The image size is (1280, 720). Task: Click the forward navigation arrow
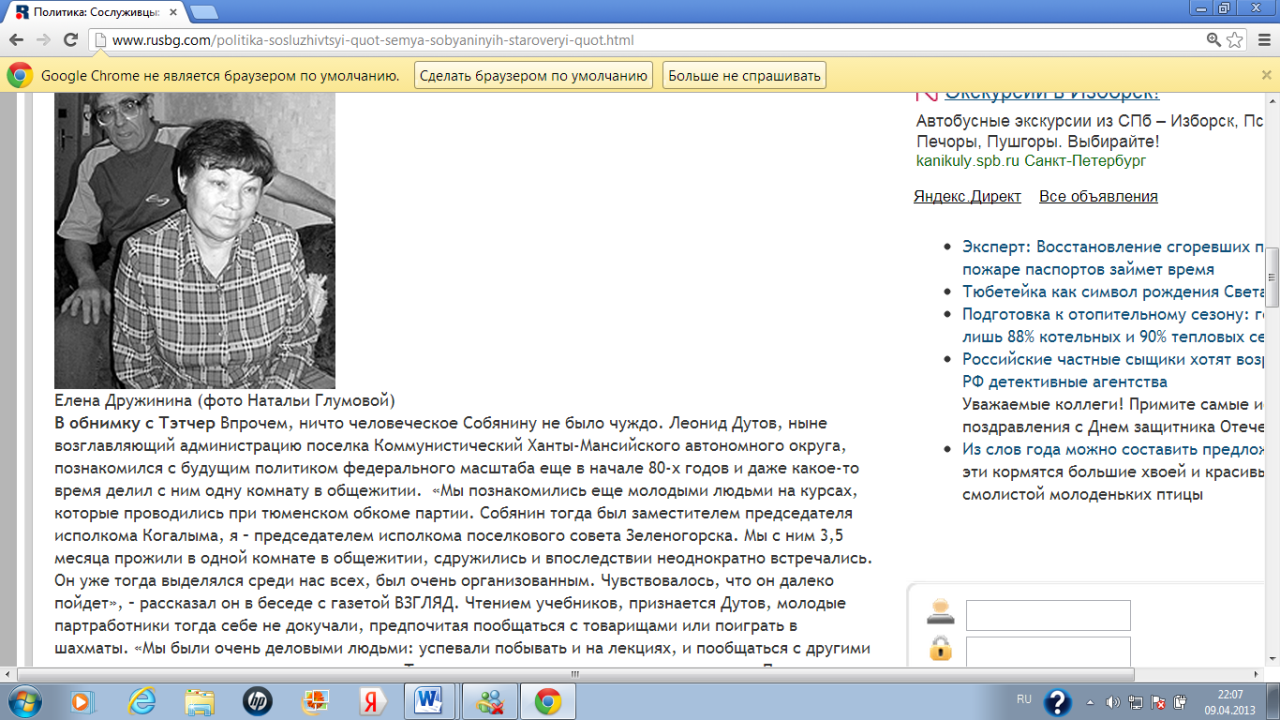[43, 40]
